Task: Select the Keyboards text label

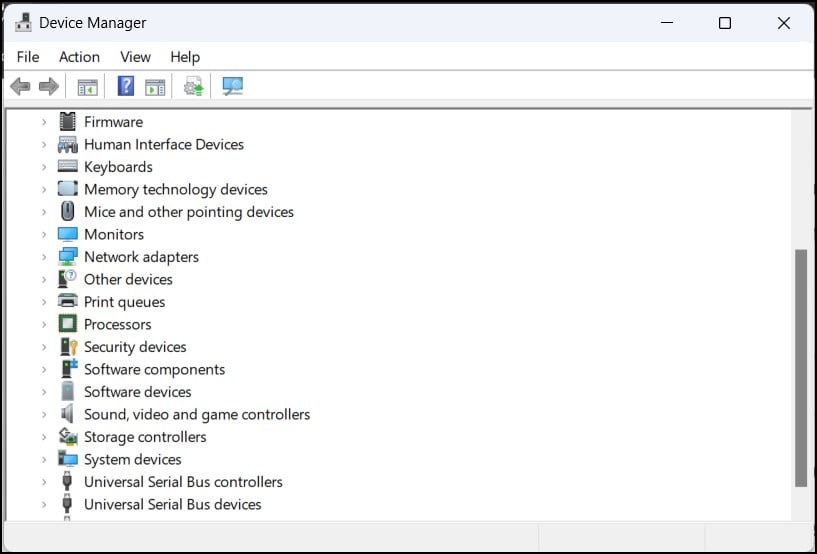Action: click(118, 167)
